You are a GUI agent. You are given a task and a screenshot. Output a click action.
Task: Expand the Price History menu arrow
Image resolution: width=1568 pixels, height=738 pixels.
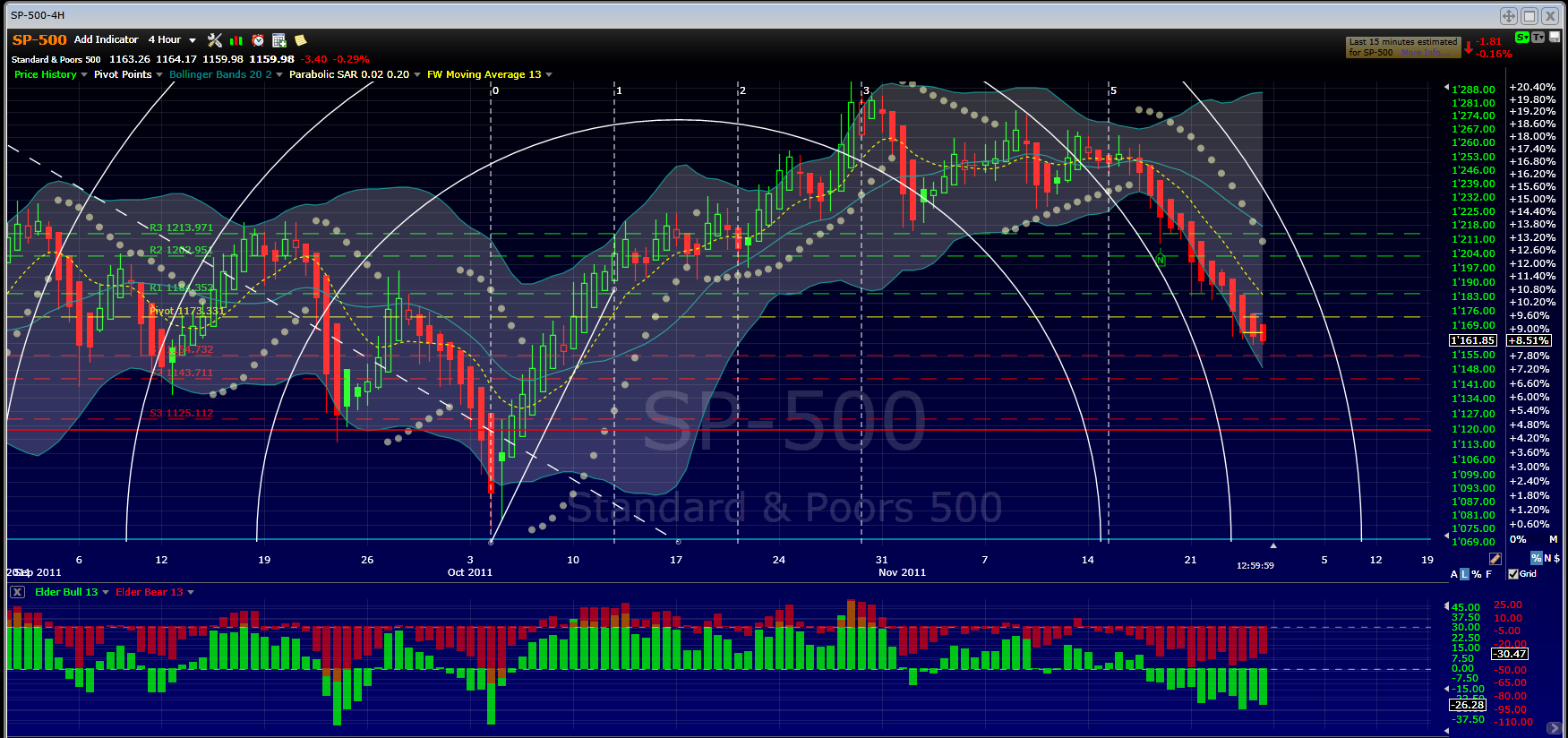(x=84, y=74)
